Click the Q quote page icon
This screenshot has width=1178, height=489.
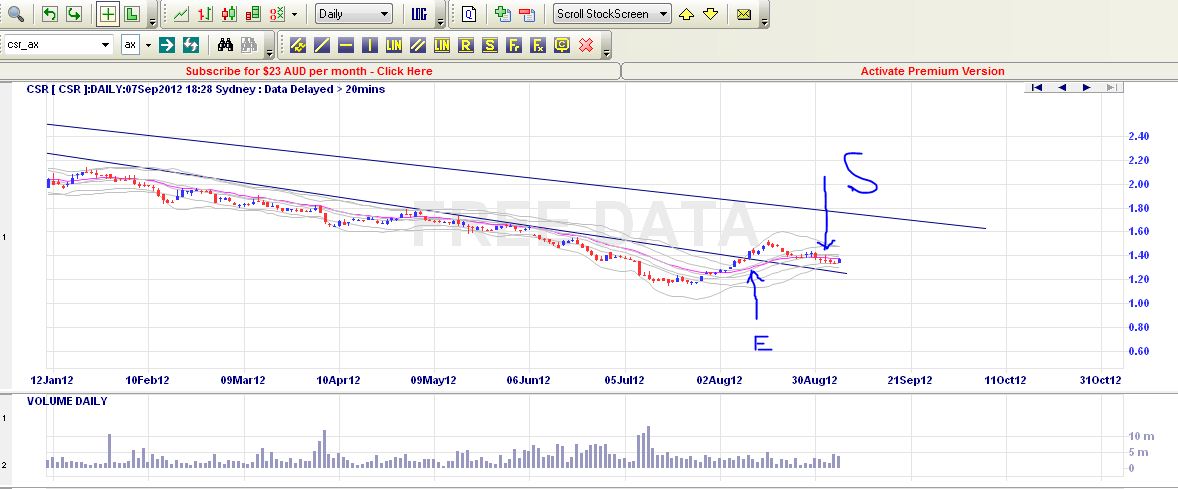pyautogui.click(x=470, y=14)
